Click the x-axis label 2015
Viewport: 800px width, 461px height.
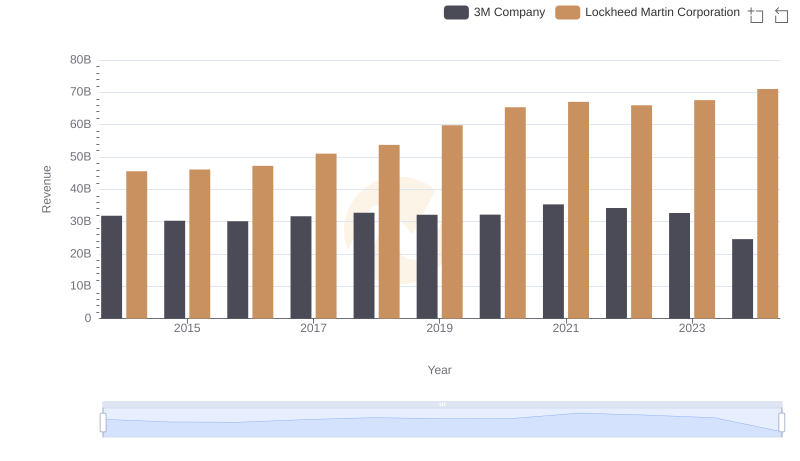click(x=187, y=328)
